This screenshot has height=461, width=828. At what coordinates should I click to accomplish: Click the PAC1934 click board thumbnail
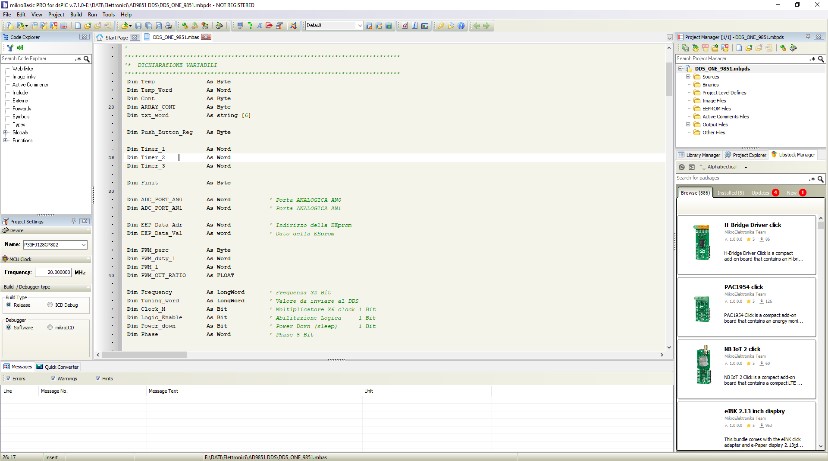pos(702,308)
